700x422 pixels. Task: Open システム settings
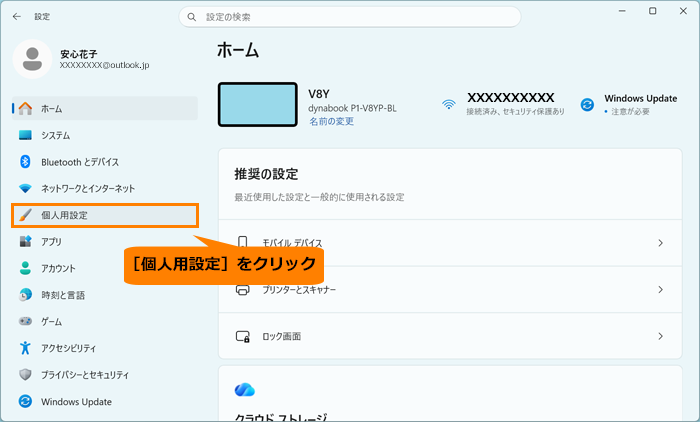104,135
